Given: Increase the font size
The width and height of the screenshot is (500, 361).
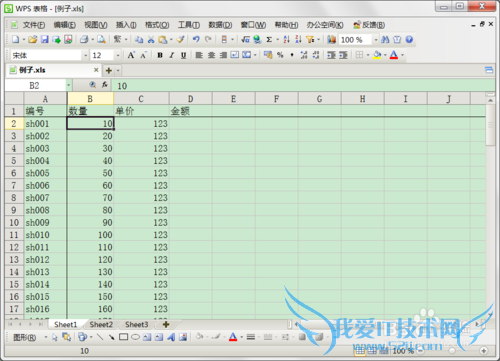Looking at the screenshot, I should tap(131, 55).
